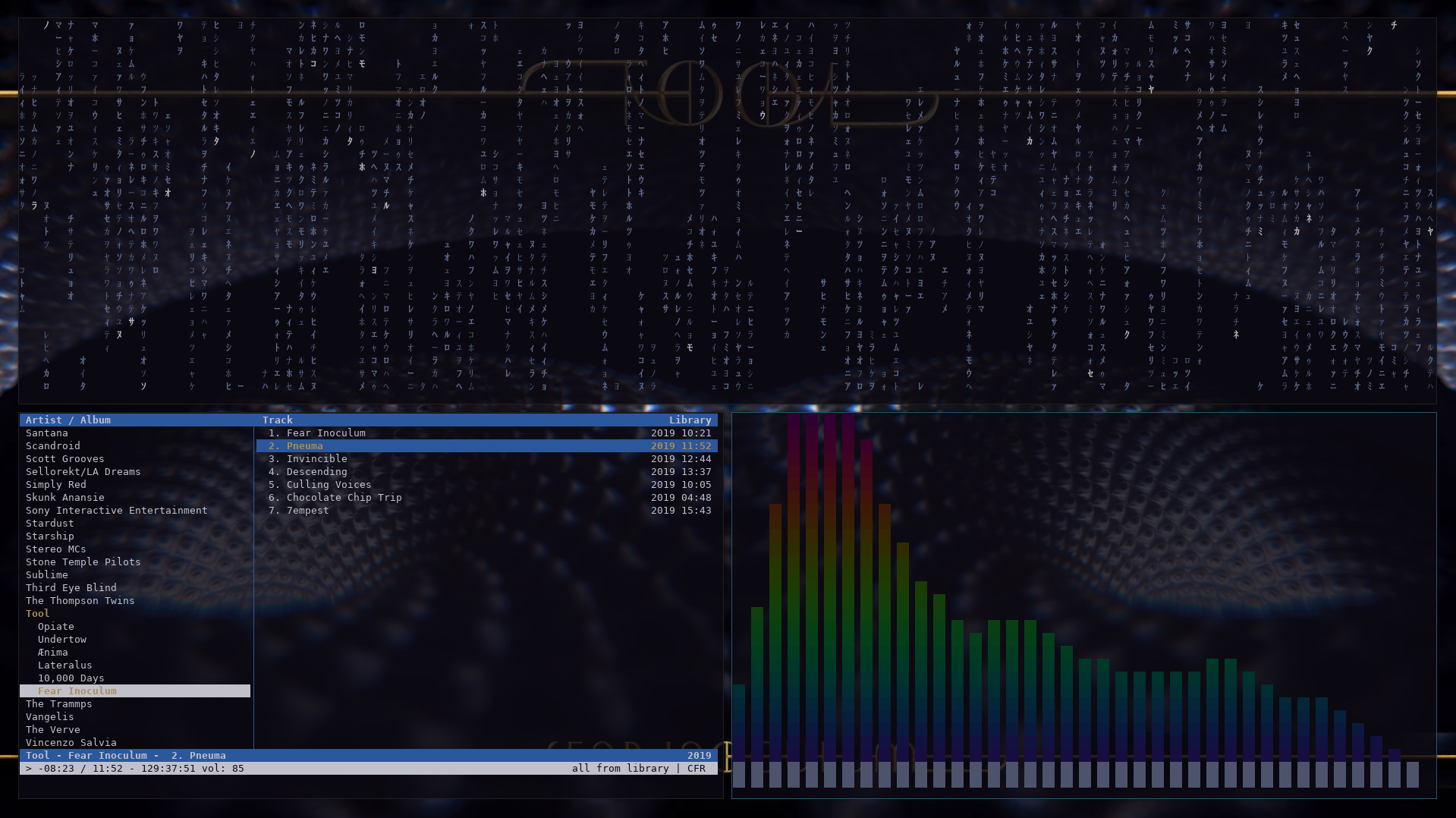Select Starship in artist list
Image resolution: width=1456 pixels, height=818 pixels.
49,536
